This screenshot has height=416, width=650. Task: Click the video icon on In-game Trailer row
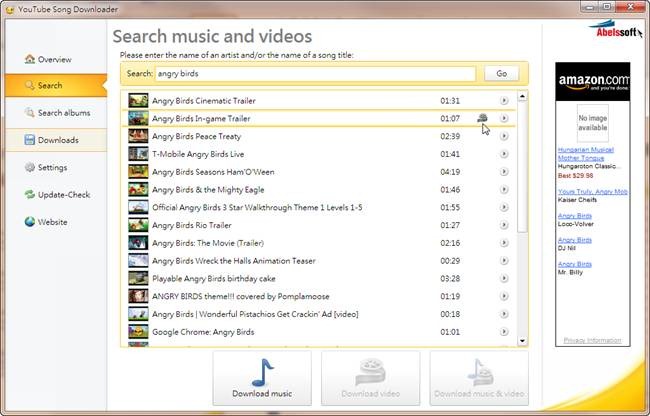[x=482, y=118]
